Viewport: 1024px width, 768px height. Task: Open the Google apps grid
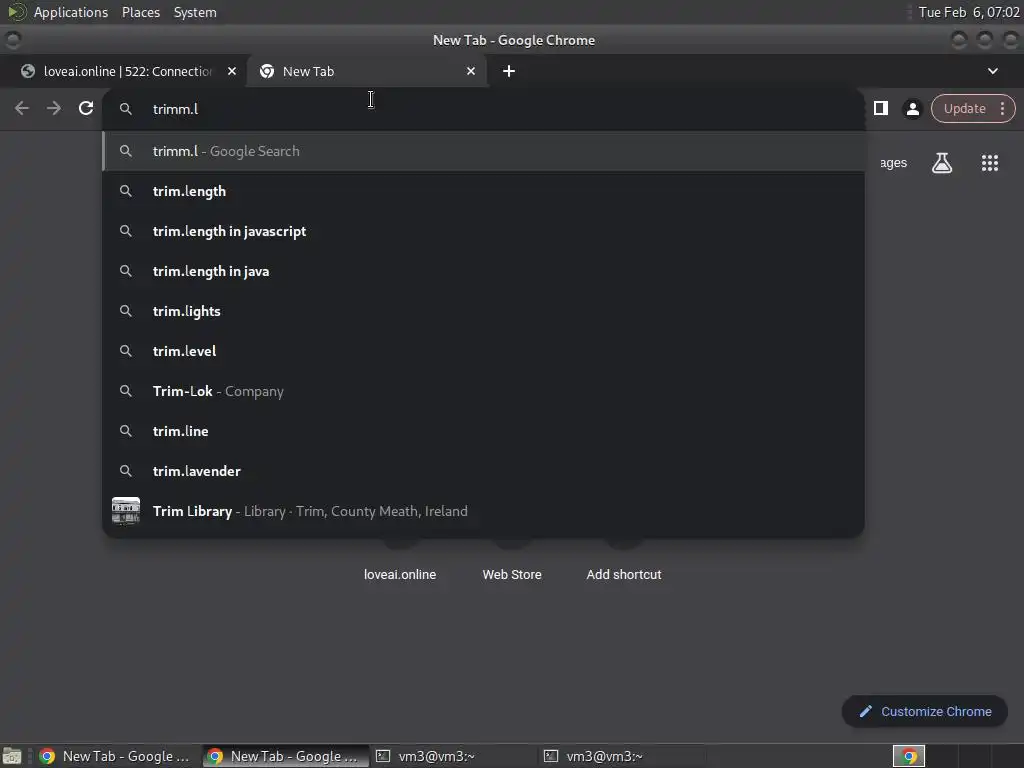click(x=990, y=163)
